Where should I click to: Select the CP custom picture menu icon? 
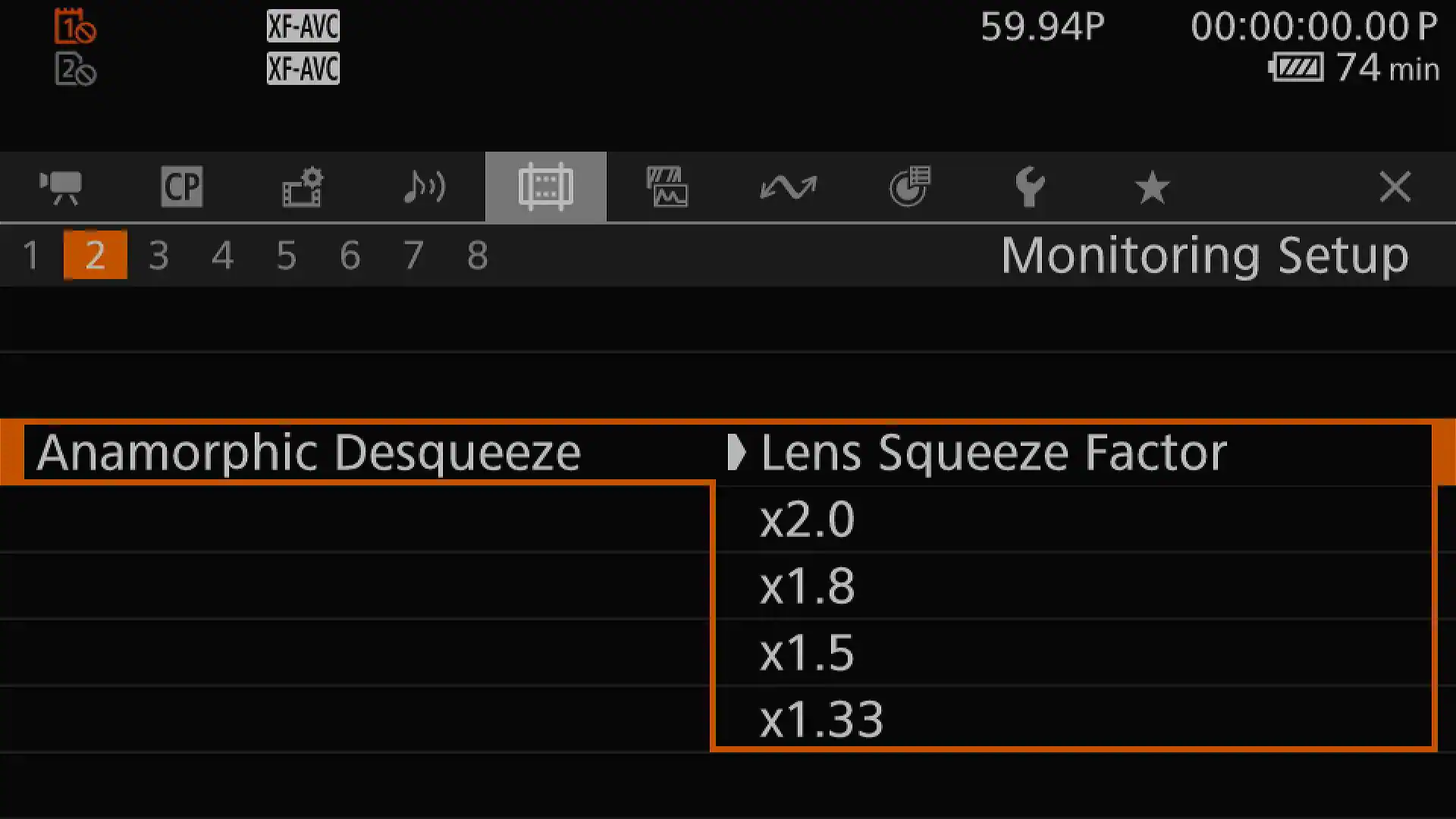coord(181,187)
